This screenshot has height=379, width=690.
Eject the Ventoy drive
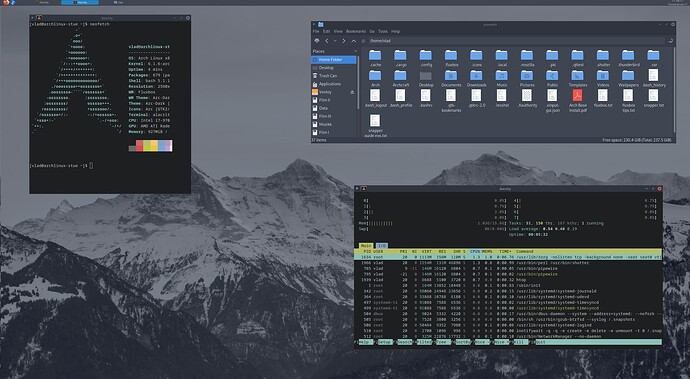pos(352,92)
